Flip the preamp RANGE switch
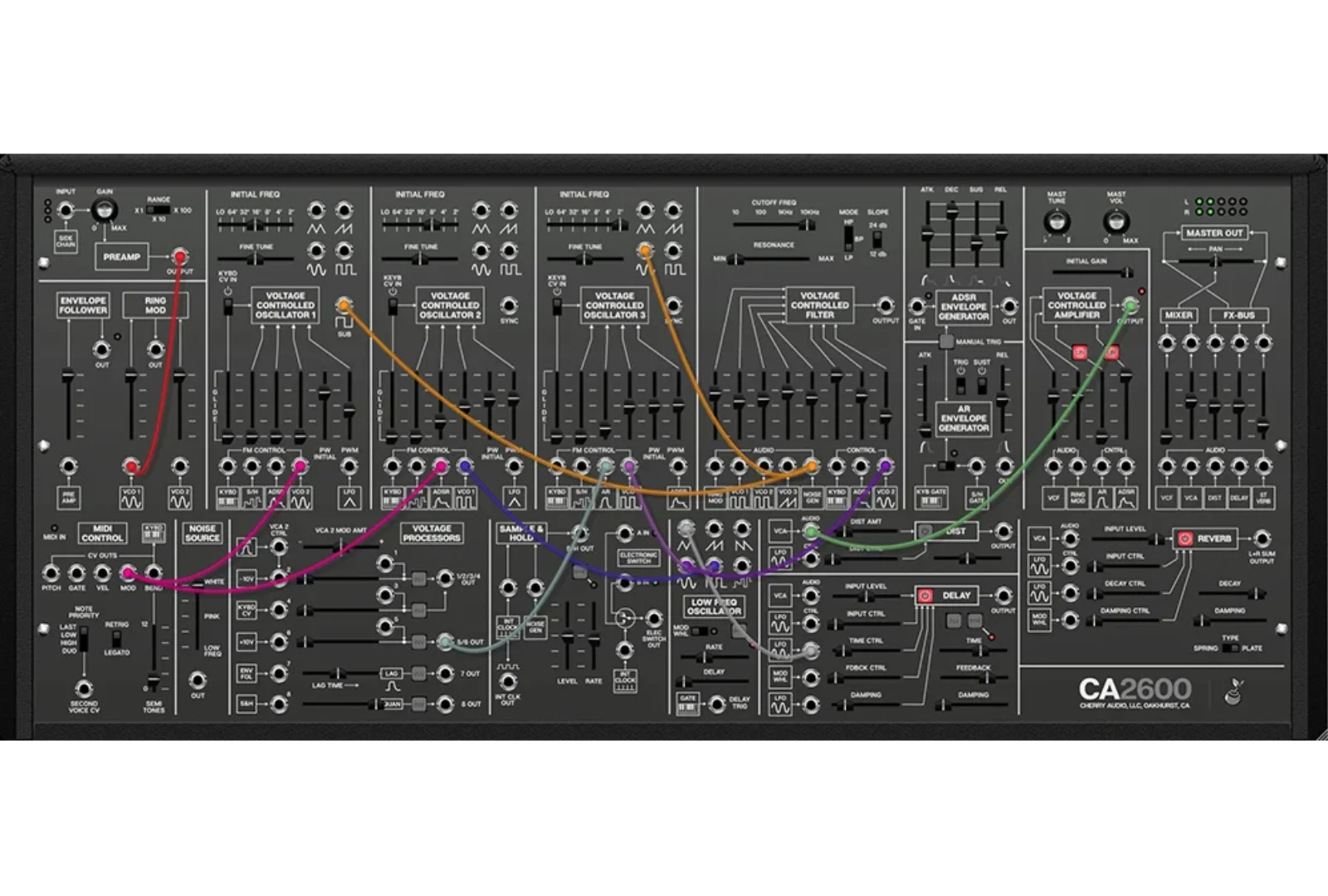 coord(158,211)
